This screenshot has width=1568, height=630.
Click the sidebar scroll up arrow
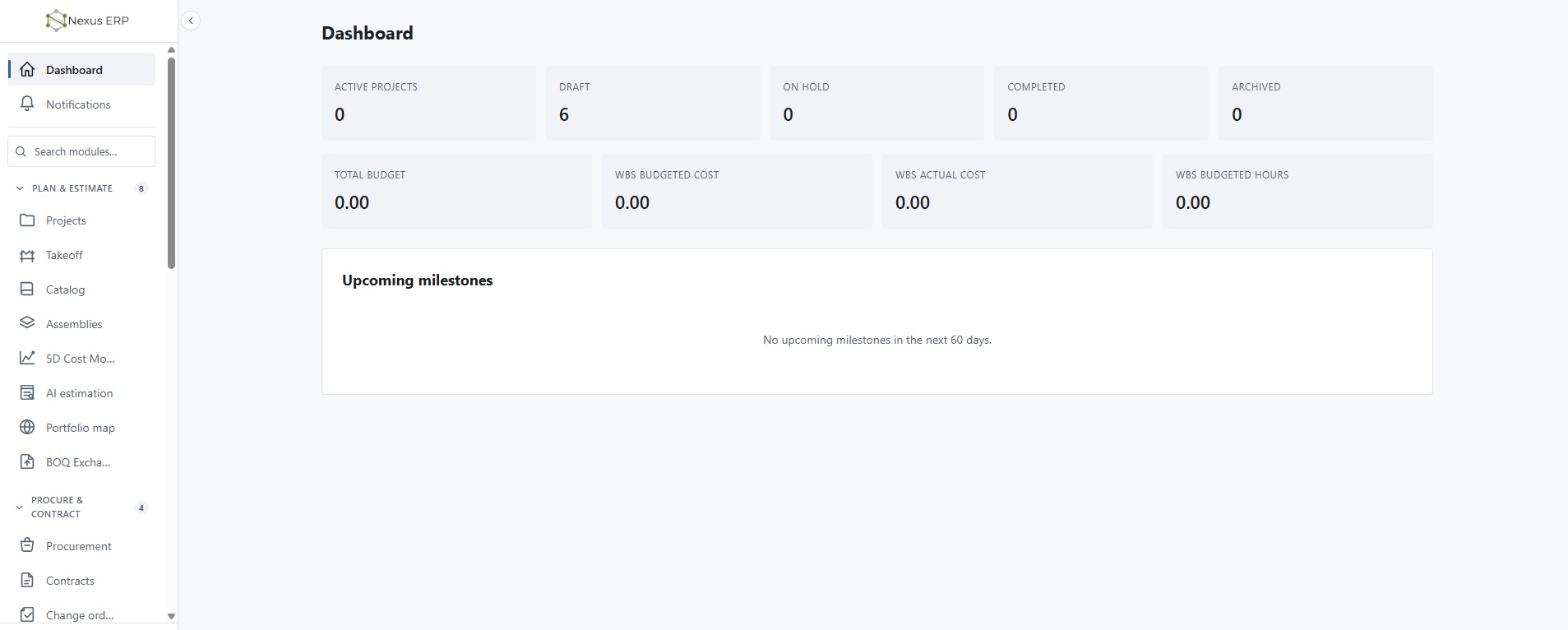click(171, 50)
